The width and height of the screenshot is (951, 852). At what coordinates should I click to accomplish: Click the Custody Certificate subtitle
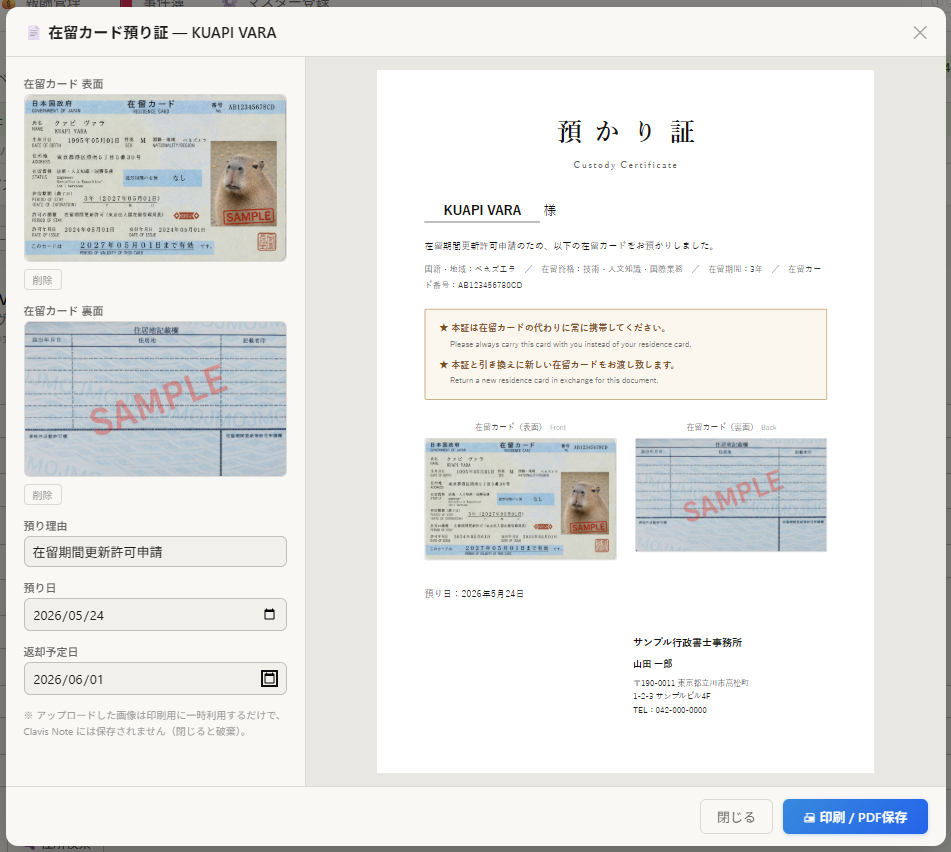coord(625,165)
